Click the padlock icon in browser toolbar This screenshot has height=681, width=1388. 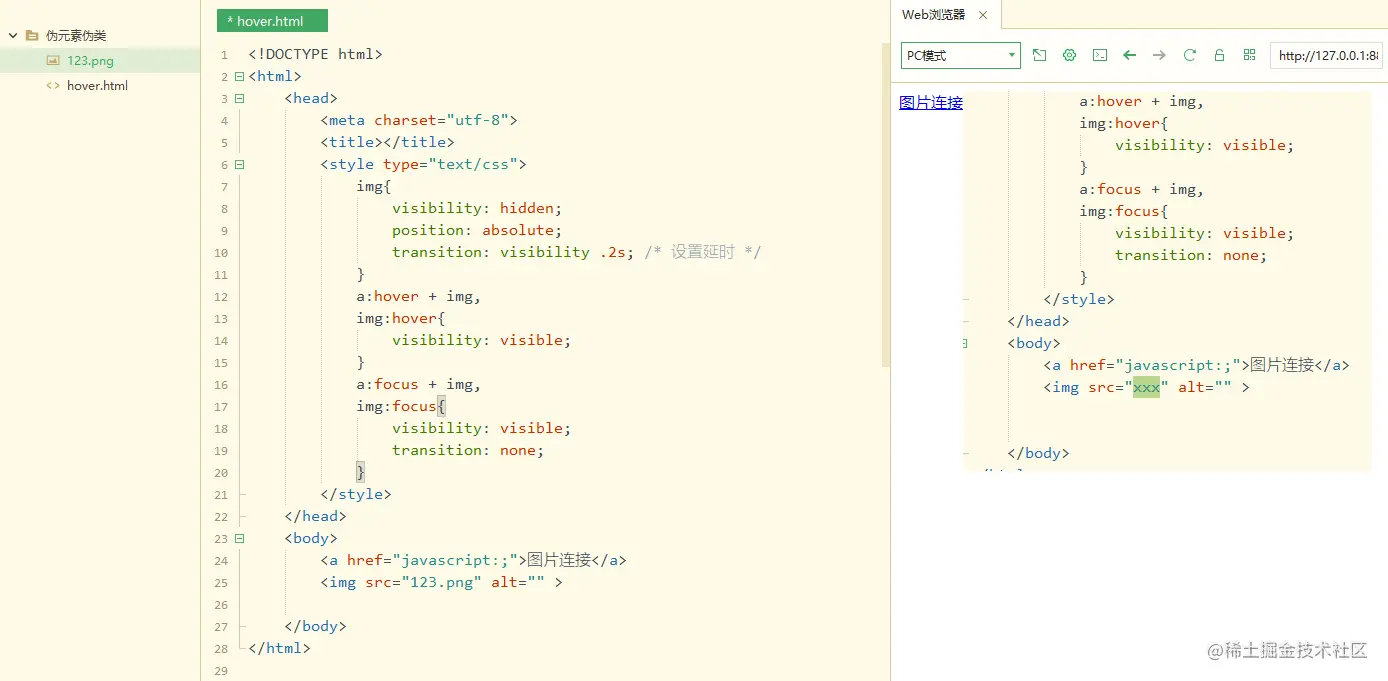point(1219,55)
